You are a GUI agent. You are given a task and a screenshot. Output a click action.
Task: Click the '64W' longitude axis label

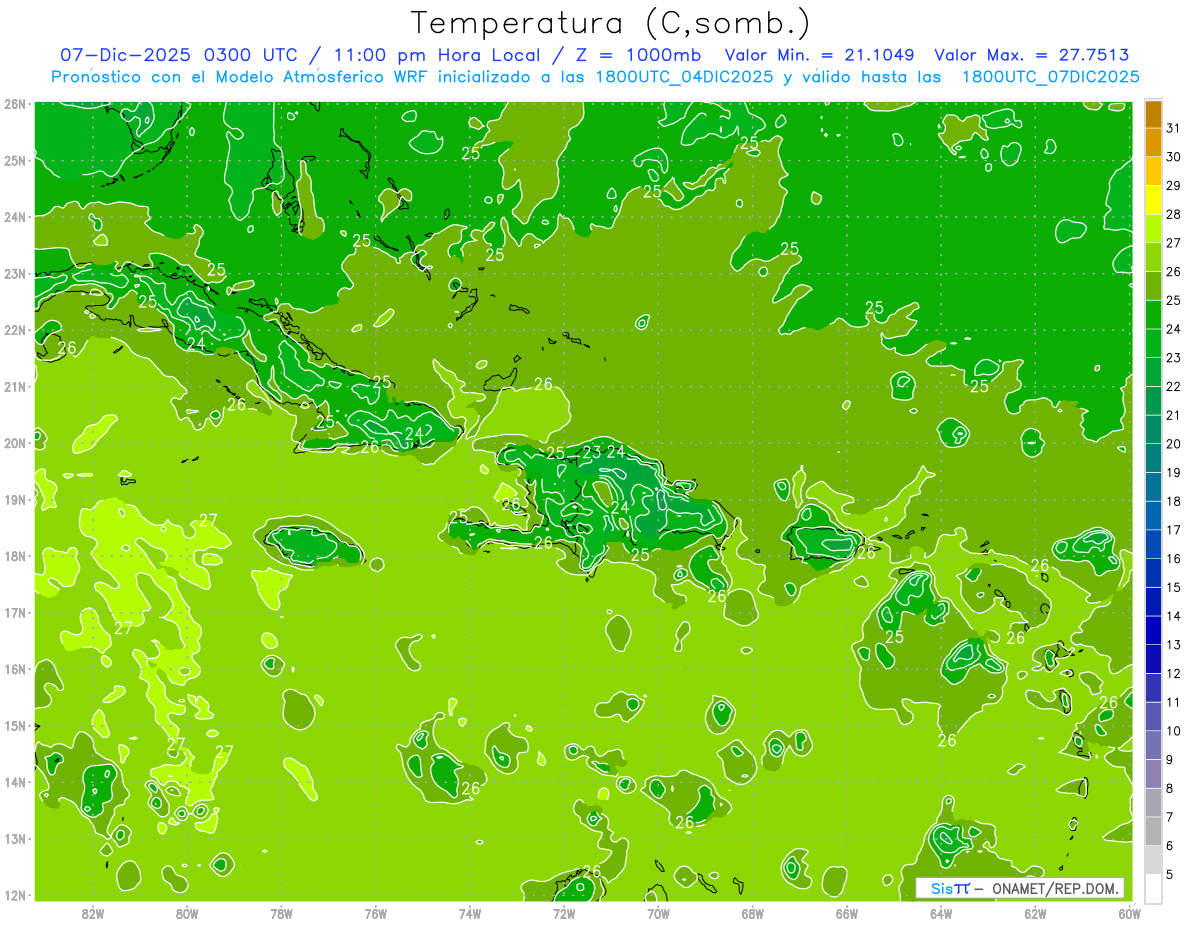click(940, 913)
